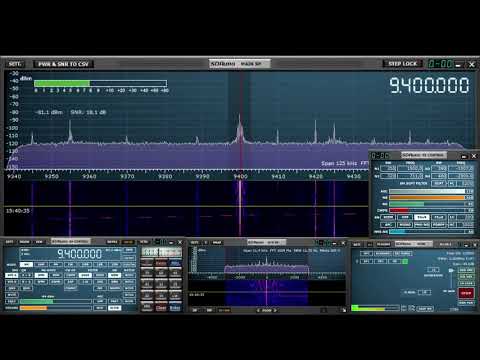The height and width of the screenshot is (360, 480).
Task: Click MEM PAN in the Main window
Action: pyautogui.click(x=466, y=303)
